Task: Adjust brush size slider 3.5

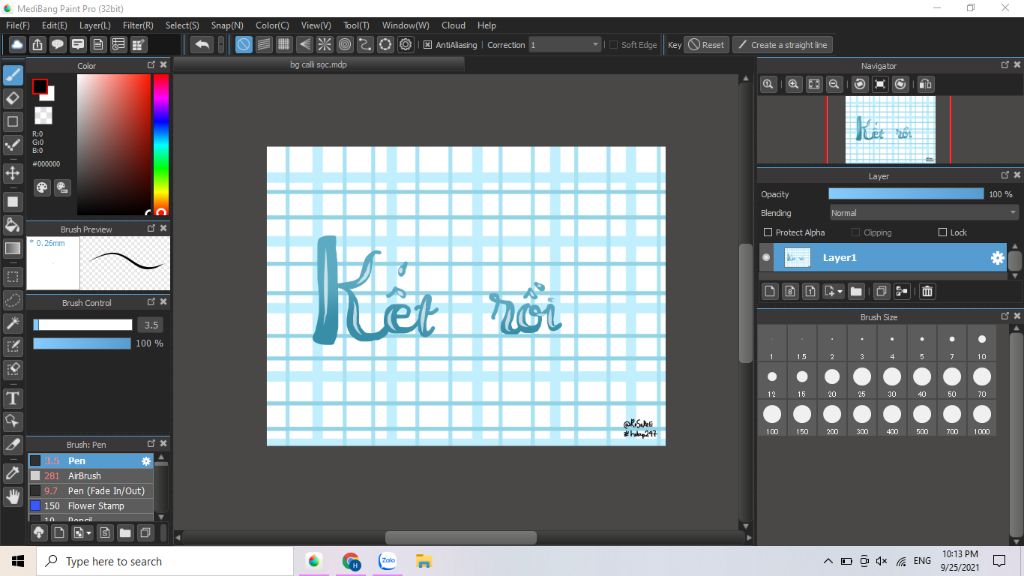Action: [82, 325]
